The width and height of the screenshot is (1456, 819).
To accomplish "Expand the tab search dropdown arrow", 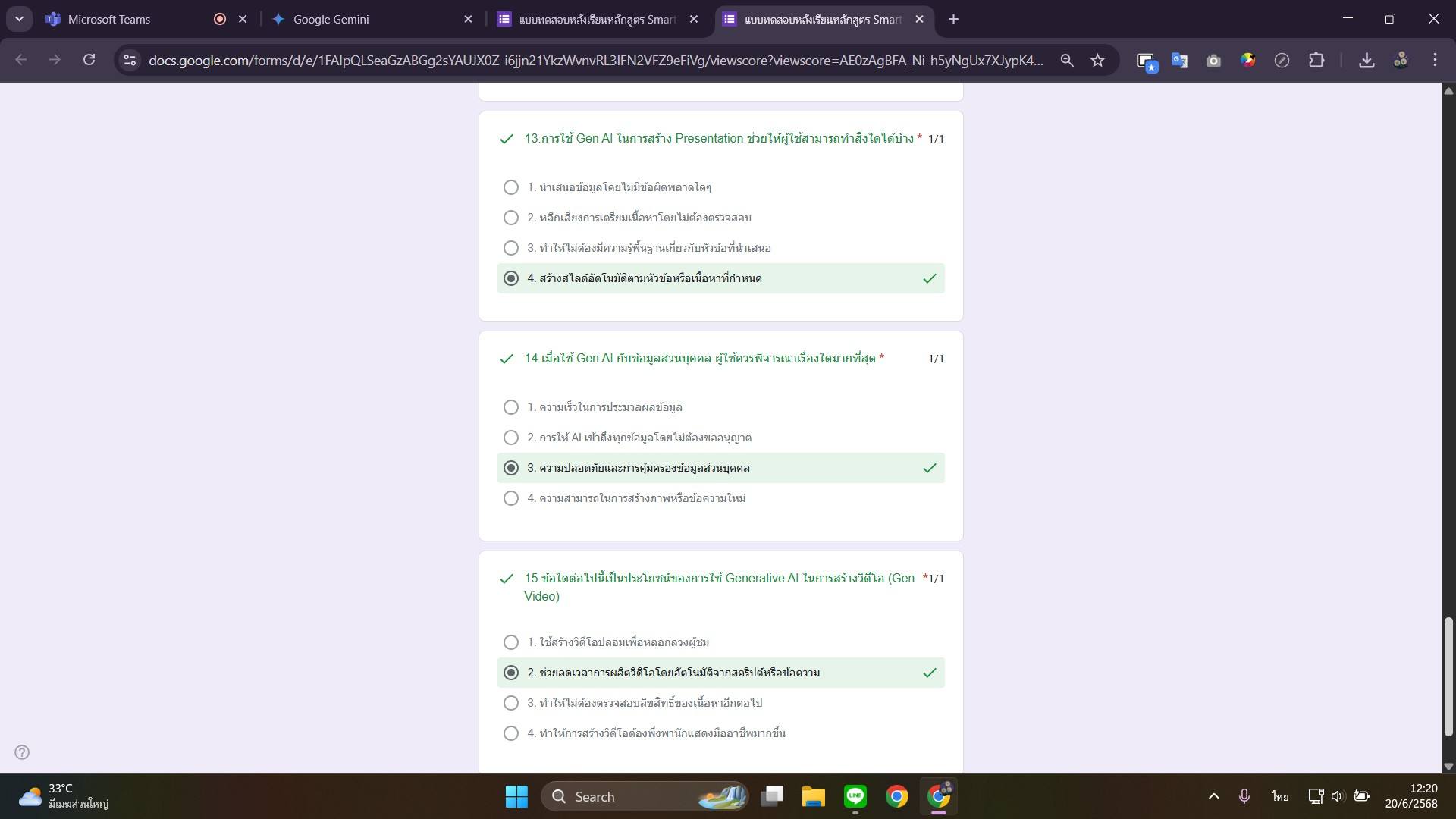I will pyautogui.click(x=19, y=19).
